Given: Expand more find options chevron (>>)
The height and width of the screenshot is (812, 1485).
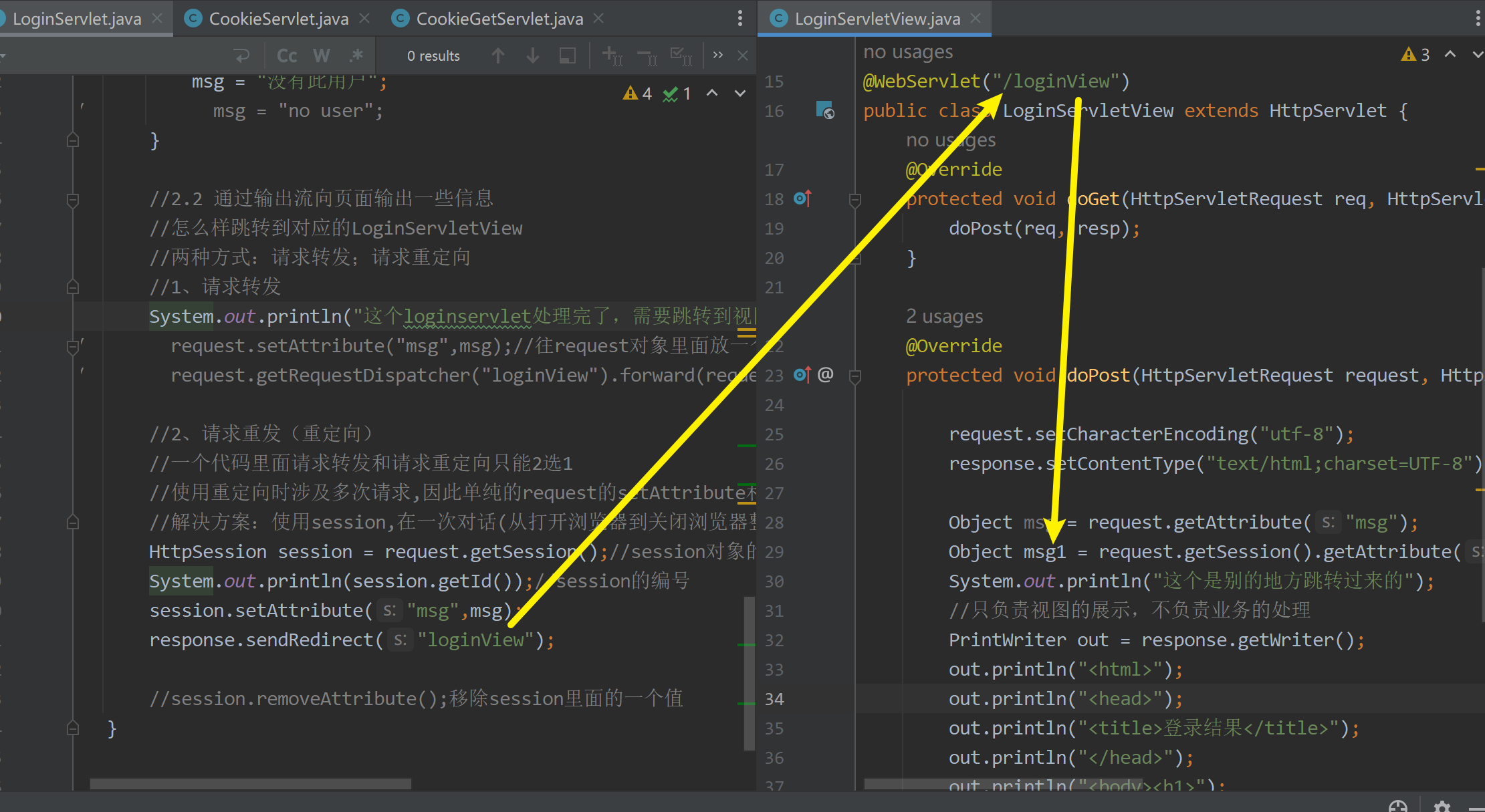Looking at the screenshot, I should 718,55.
